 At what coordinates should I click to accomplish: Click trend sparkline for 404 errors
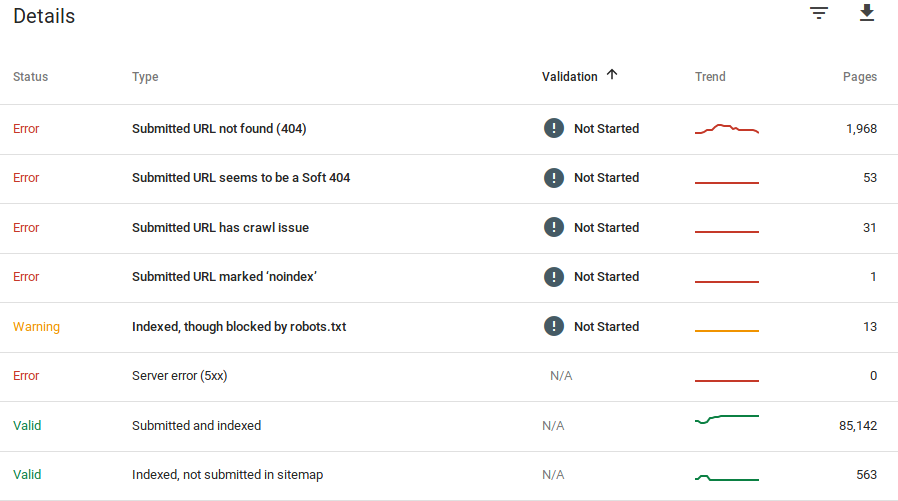[x=727, y=129]
